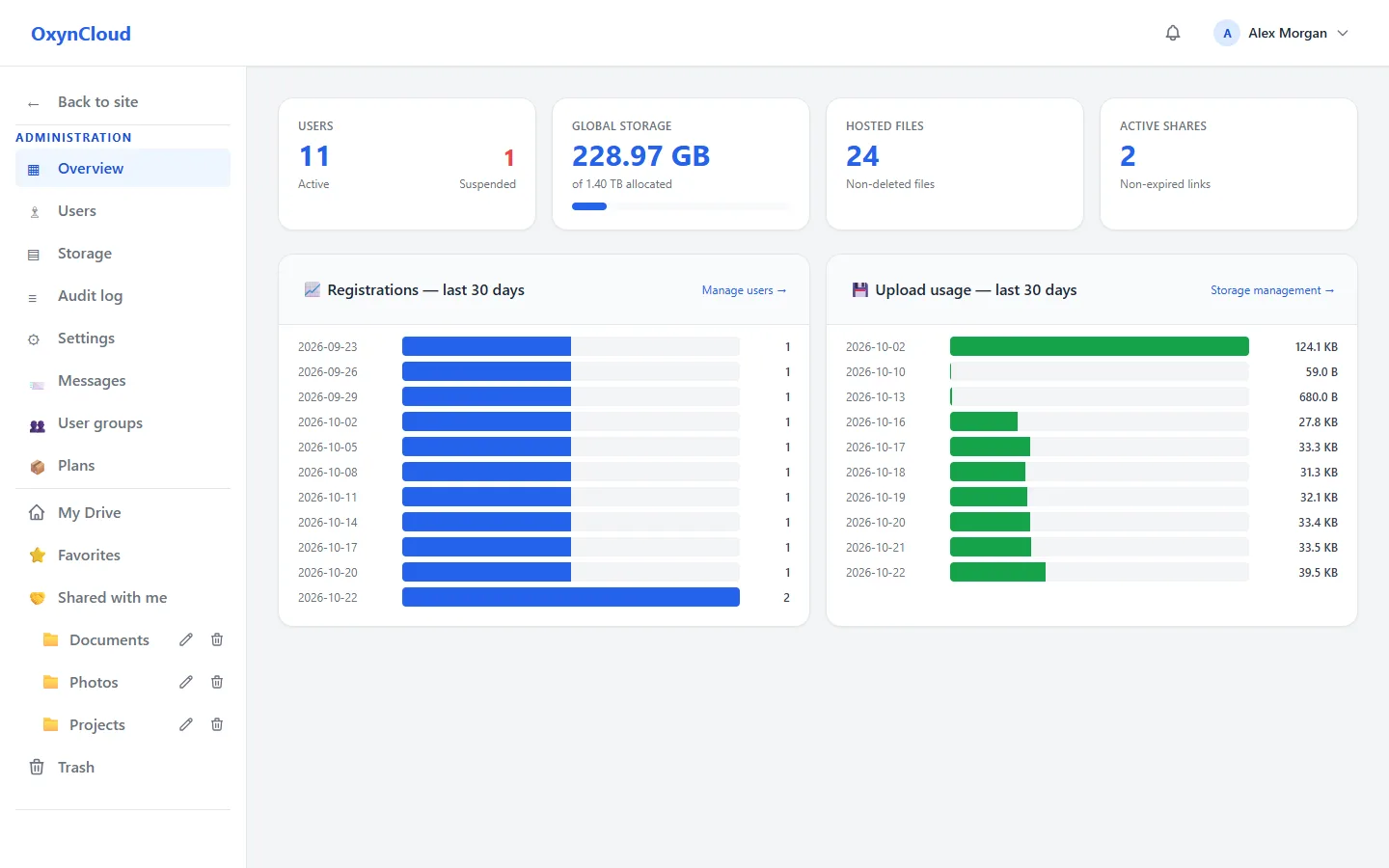Click the Shared with me icon
Screen dimensions: 1389x868
coord(37,598)
